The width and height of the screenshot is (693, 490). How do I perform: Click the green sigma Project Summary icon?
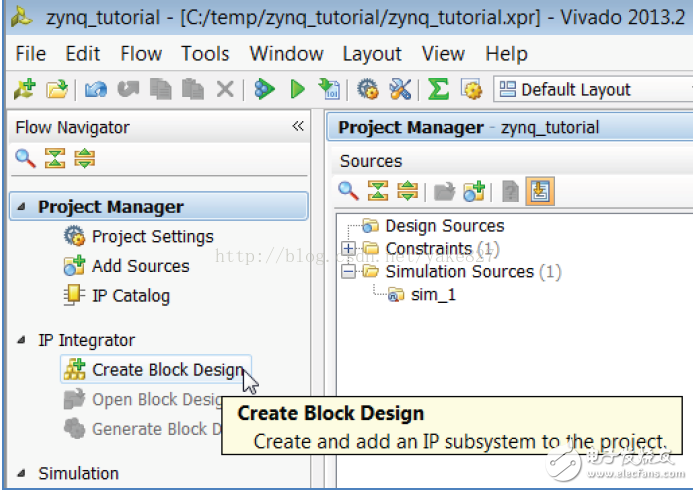point(438,89)
